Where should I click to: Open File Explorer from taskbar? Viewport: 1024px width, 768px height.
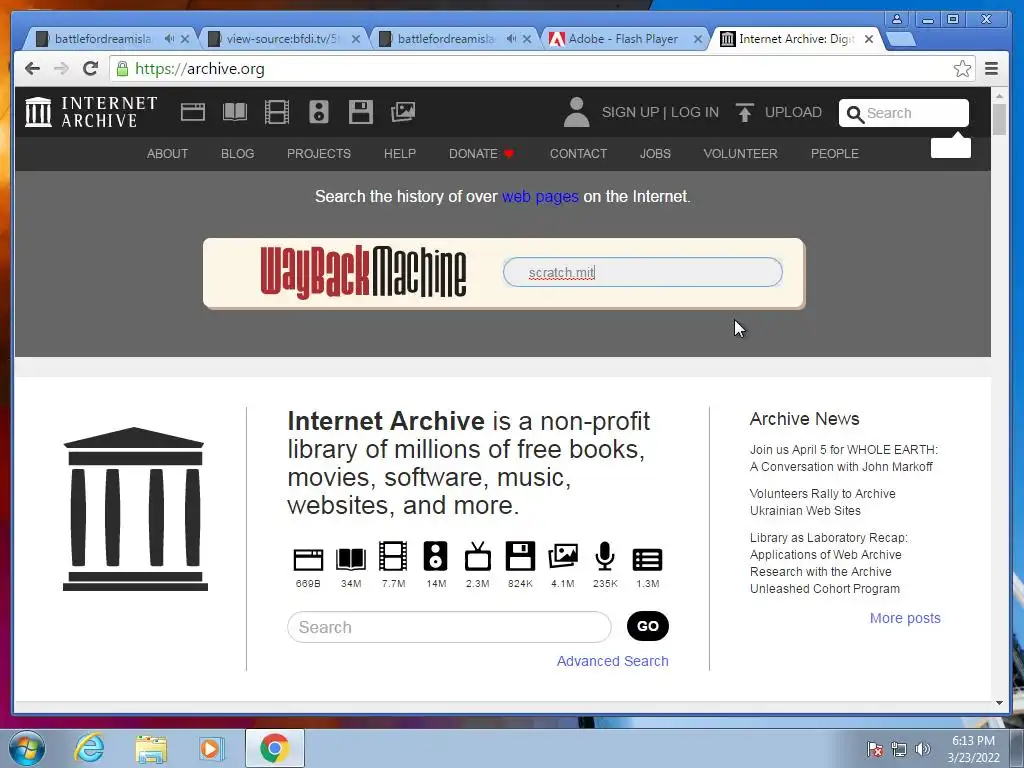[x=151, y=748]
